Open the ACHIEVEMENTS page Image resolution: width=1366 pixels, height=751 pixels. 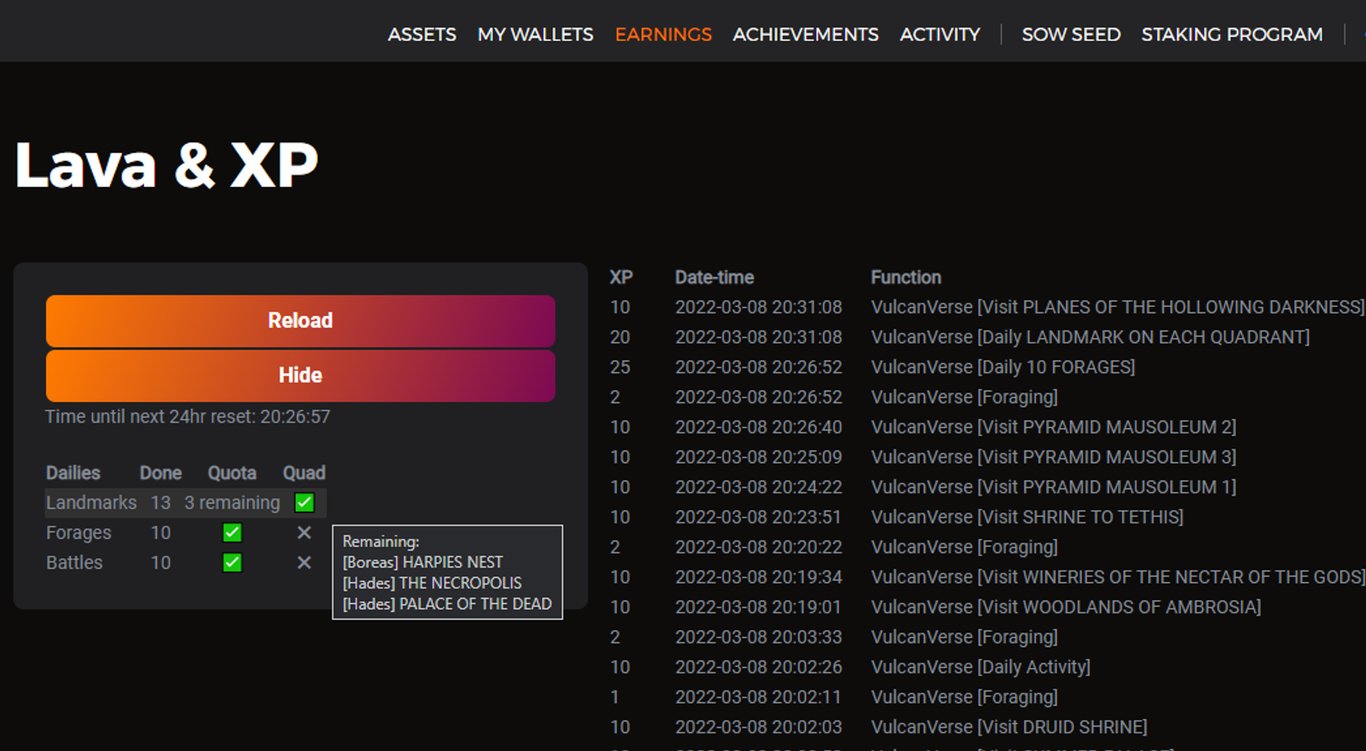(x=805, y=34)
